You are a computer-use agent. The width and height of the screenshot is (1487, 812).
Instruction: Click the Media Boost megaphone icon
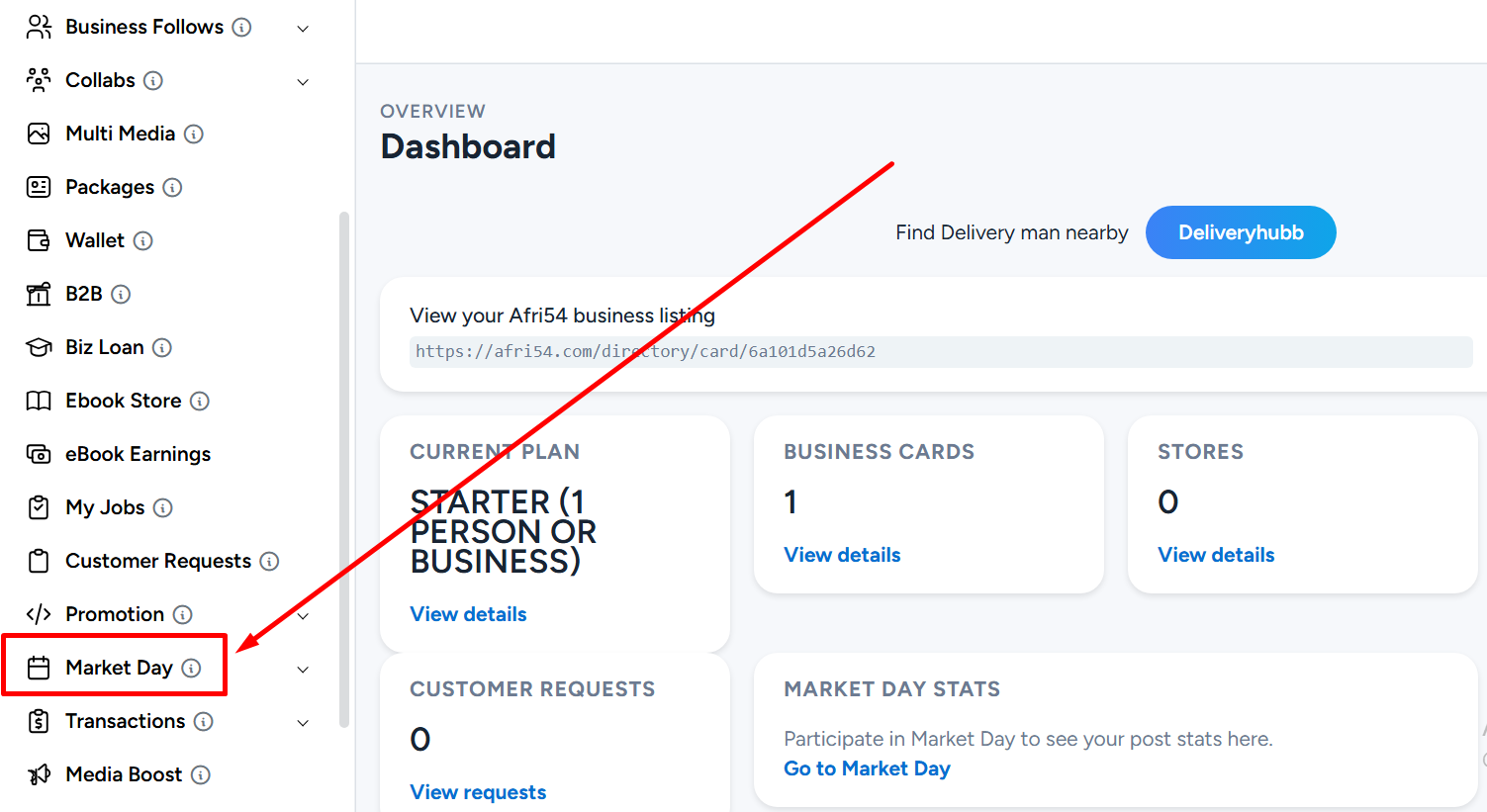point(39,774)
